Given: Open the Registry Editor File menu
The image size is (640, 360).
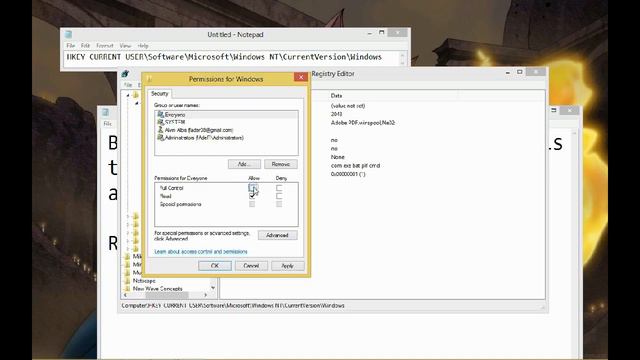Looking at the screenshot, I should coord(128,85).
